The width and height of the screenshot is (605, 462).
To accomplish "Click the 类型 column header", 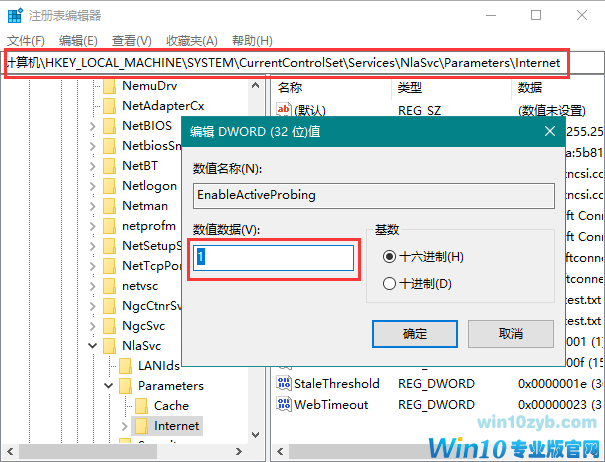I will point(451,88).
